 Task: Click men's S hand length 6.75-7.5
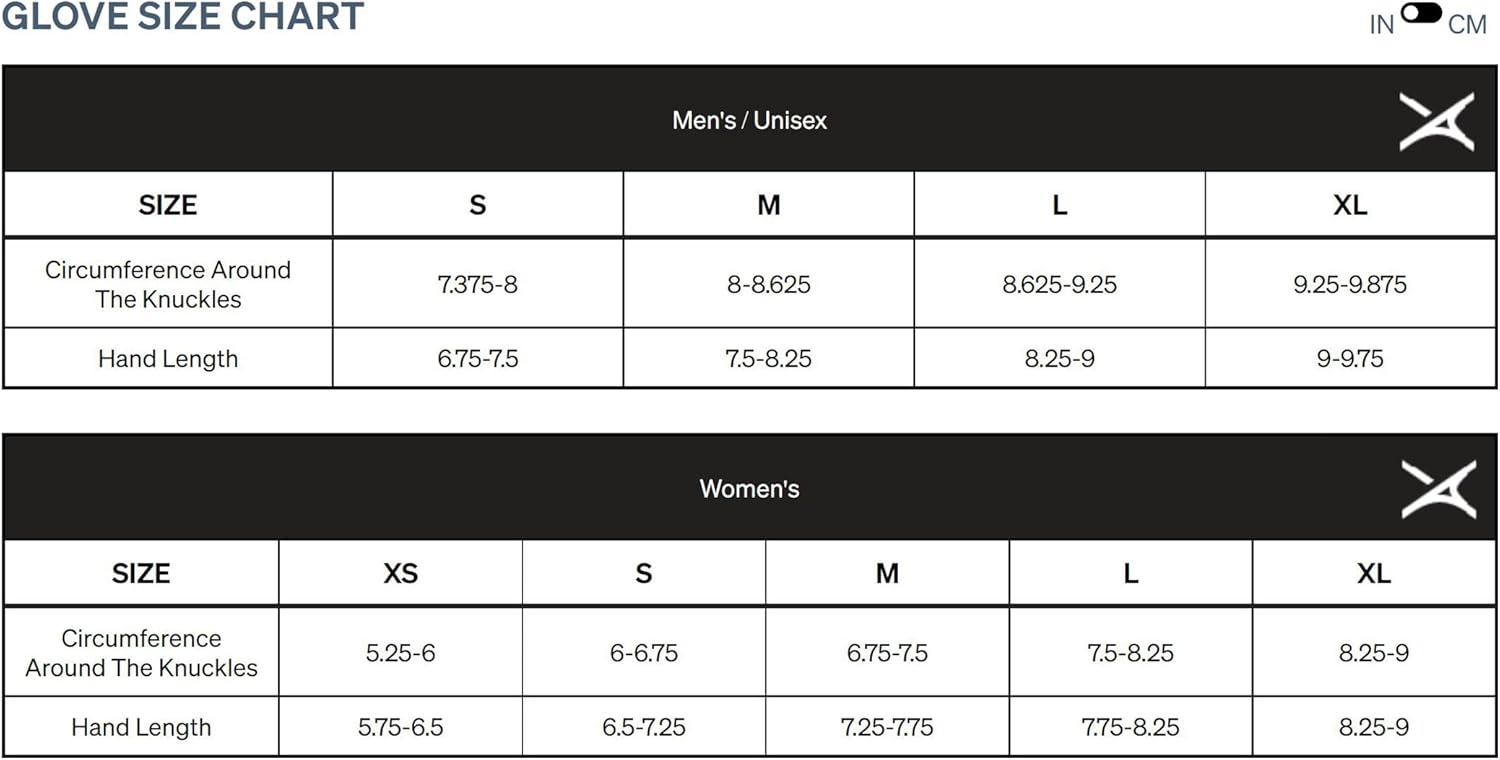478,359
